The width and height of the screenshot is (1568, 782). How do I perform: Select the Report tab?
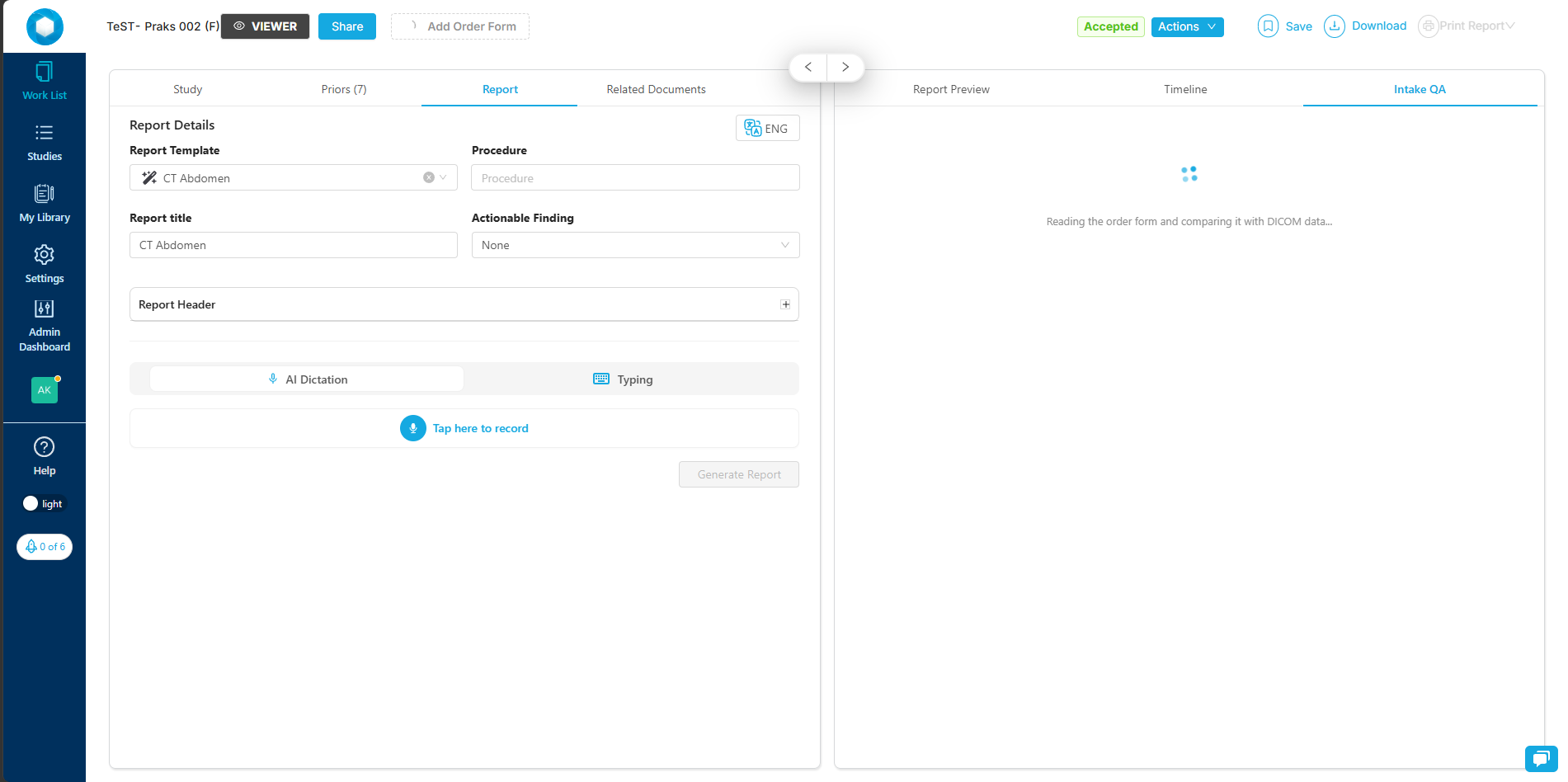coord(500,89)
